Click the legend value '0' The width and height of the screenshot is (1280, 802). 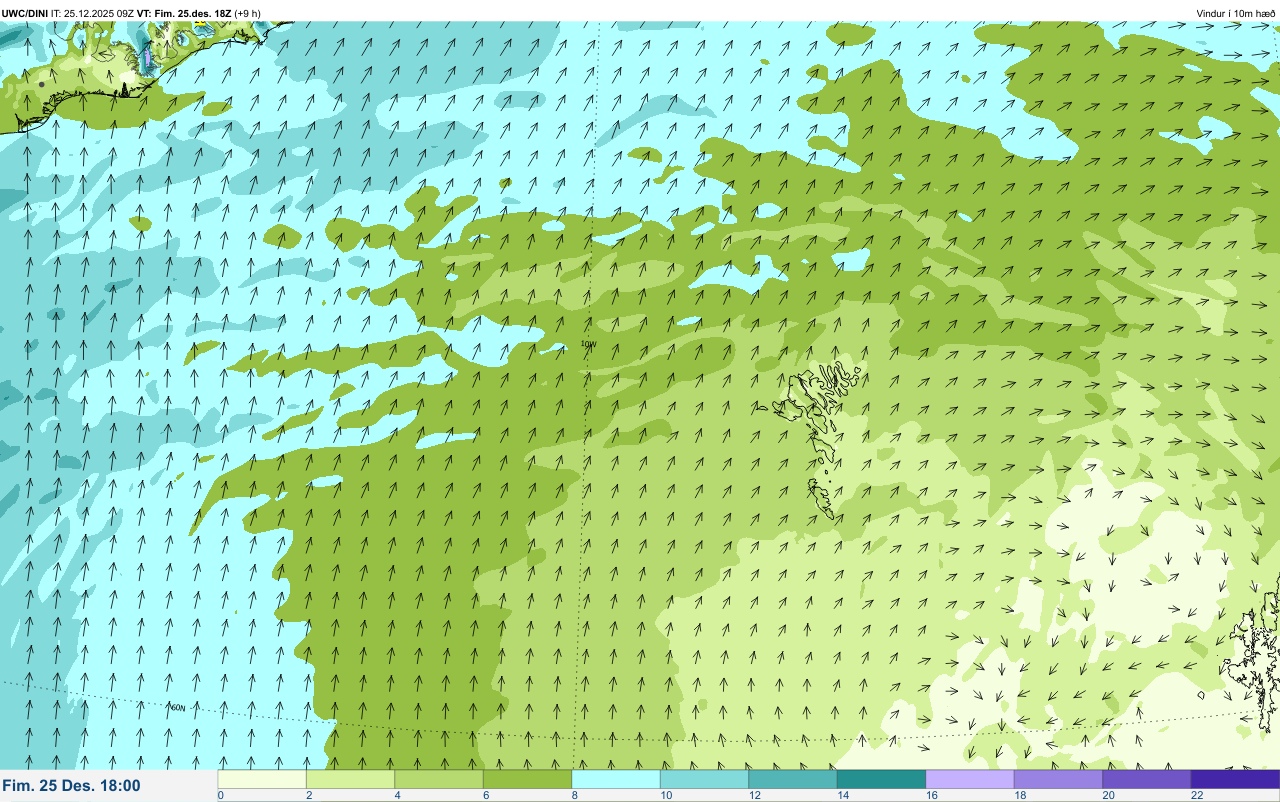click(220, 796)
